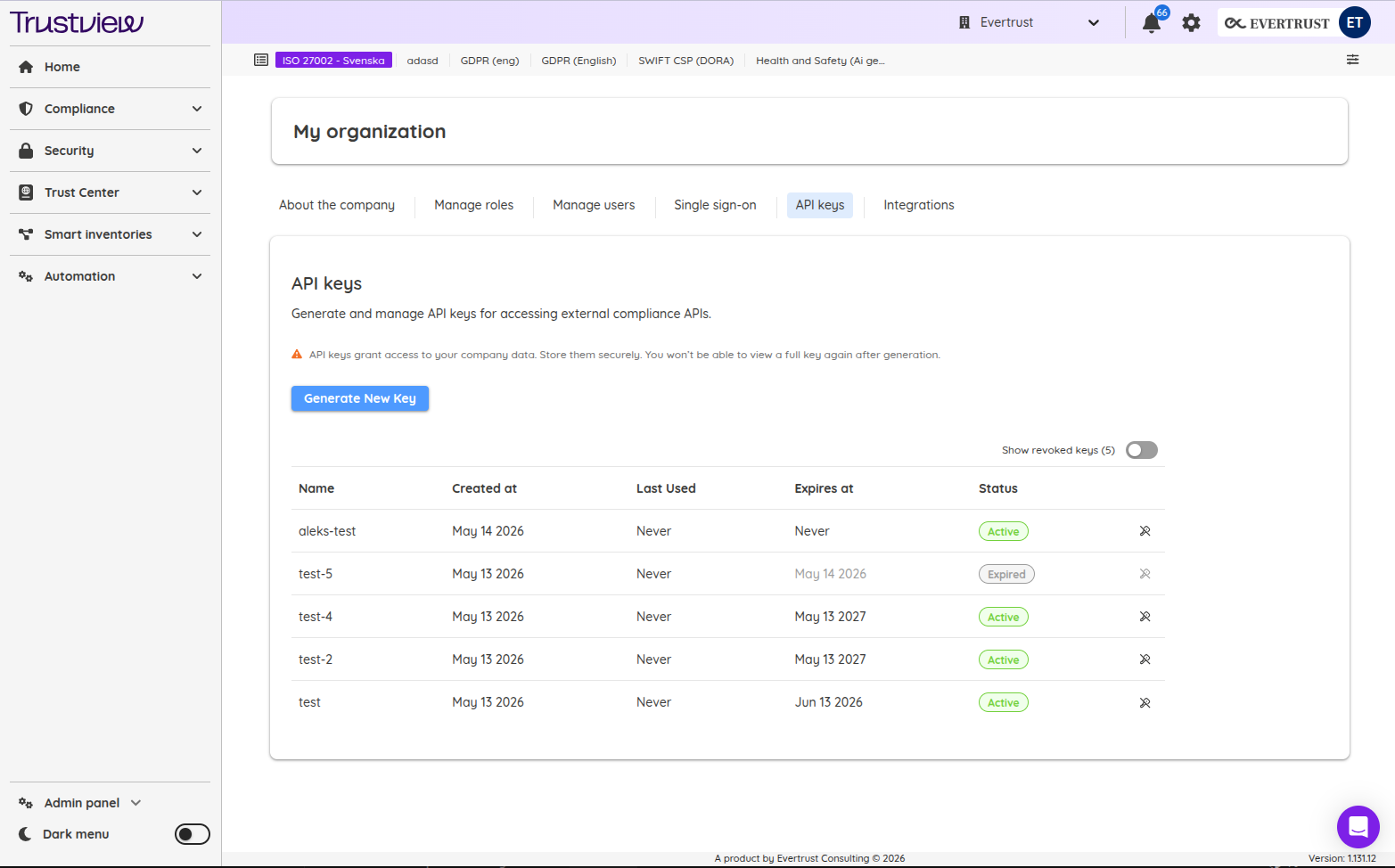Switch to Manage users tab
Screen dimensions: 1395x868
click(x=594, y=205)
